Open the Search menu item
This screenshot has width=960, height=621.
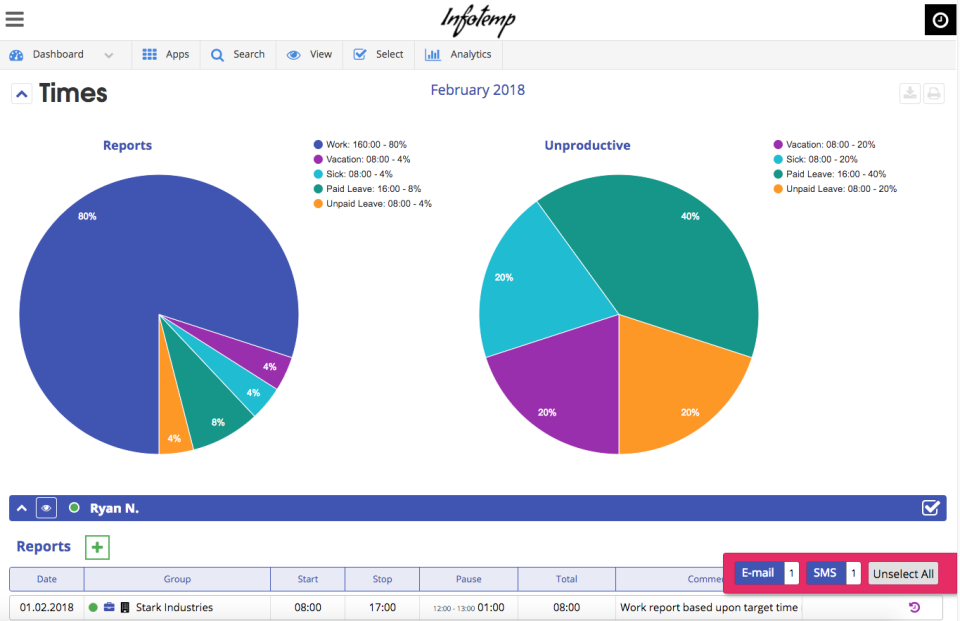pyautogui.click(x=238, y=54)
